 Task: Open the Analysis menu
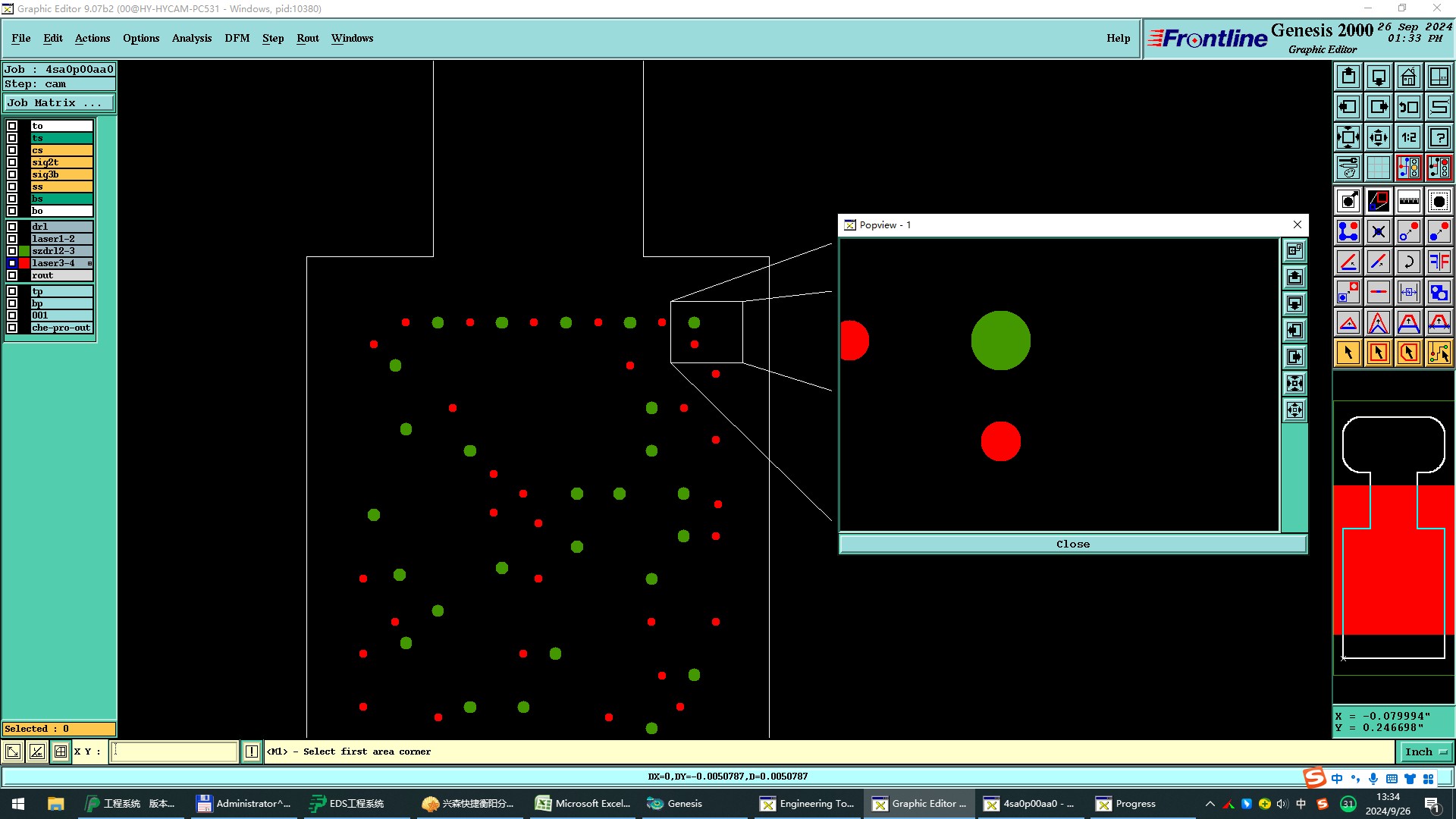click(x=191, y=38)
